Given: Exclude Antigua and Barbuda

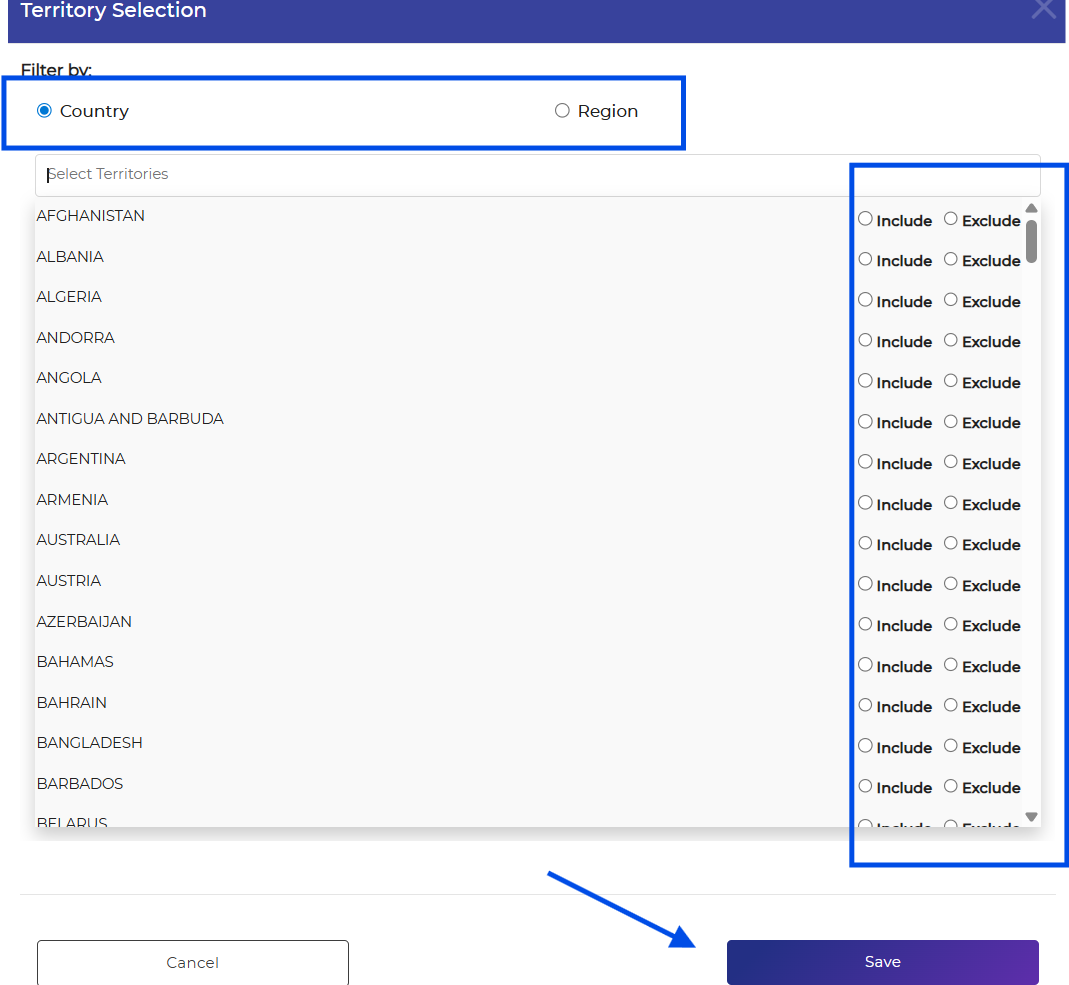Looking at the screenshot, I should (x=951, y=421).
